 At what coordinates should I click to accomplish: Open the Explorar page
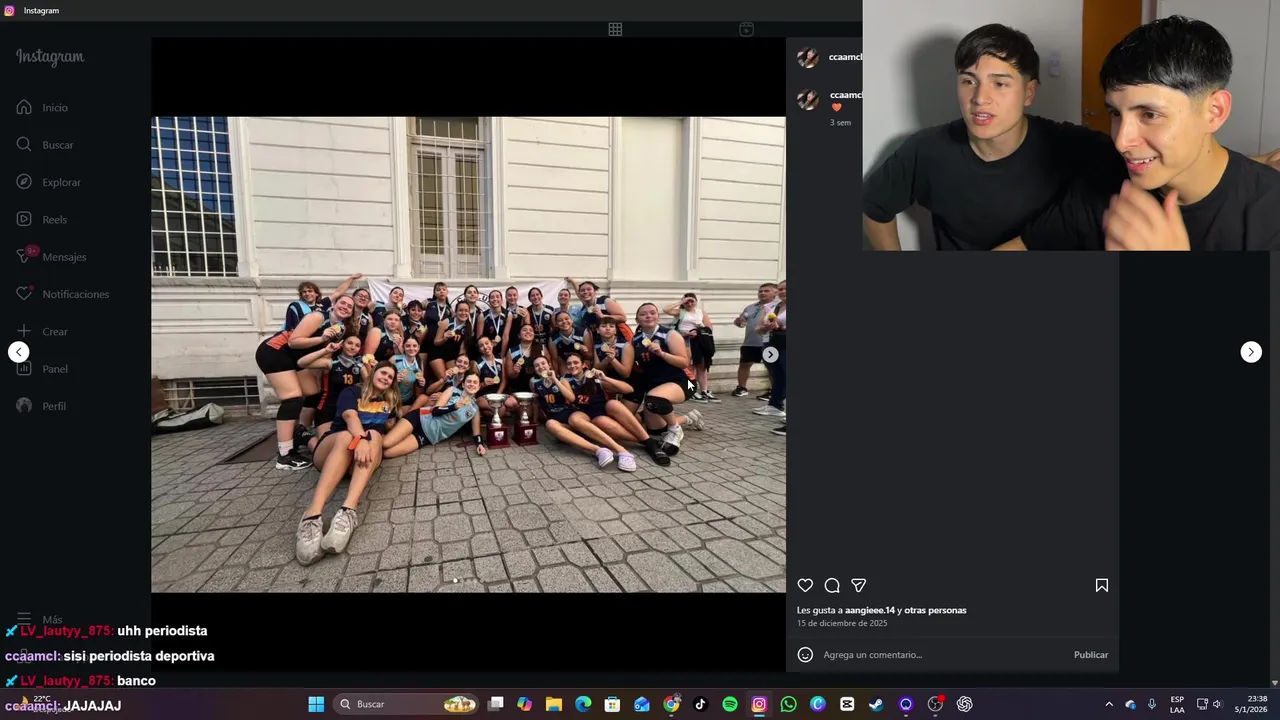[x=48, y=182]
